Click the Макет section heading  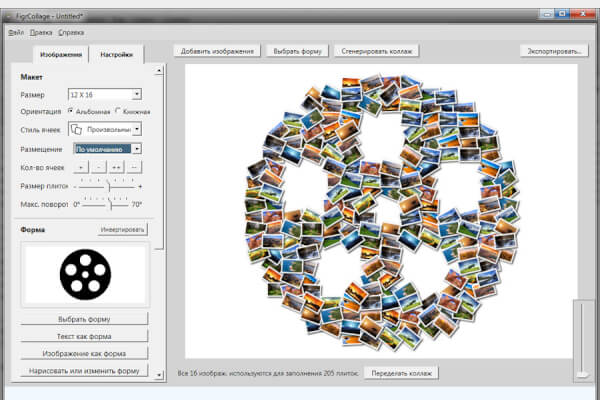coord(31,77)
